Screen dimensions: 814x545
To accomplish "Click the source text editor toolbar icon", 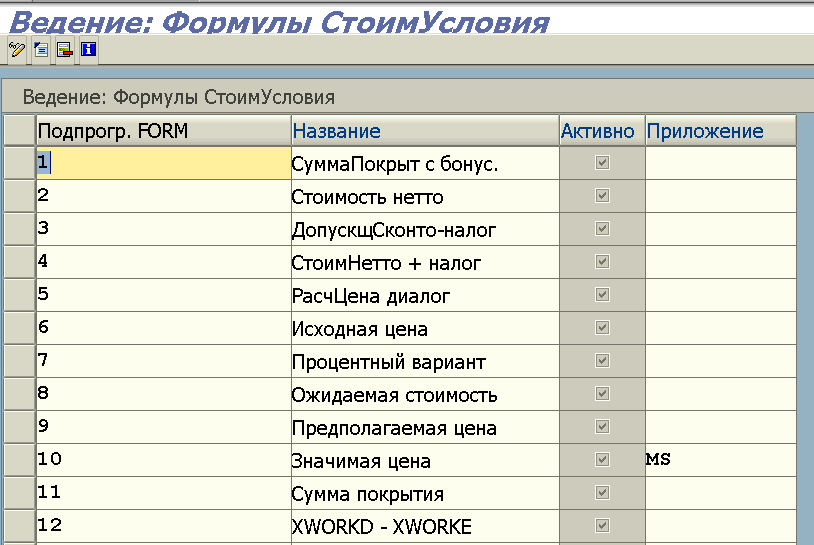I will point(41,50).
